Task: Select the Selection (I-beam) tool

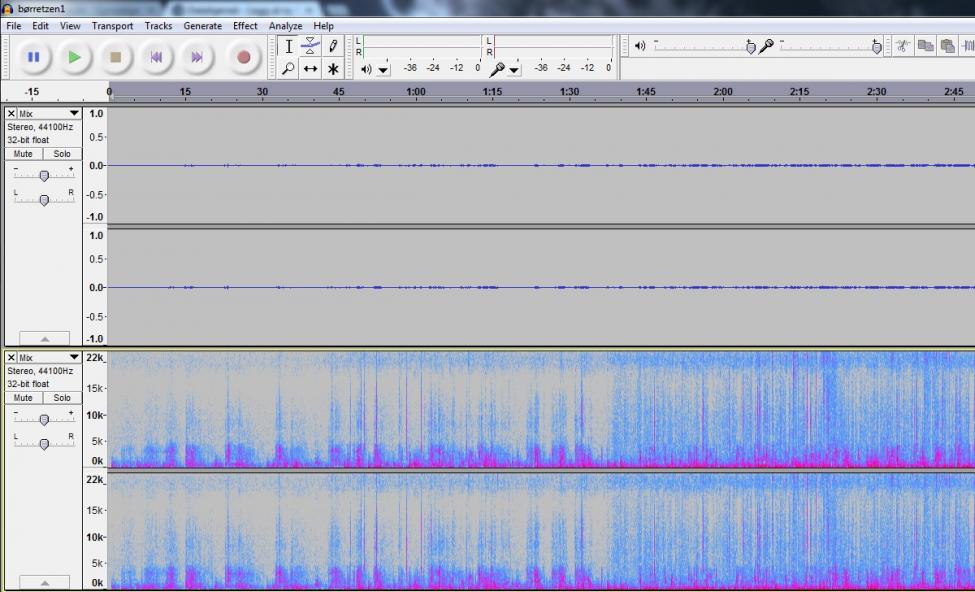Action: point(288,47)
